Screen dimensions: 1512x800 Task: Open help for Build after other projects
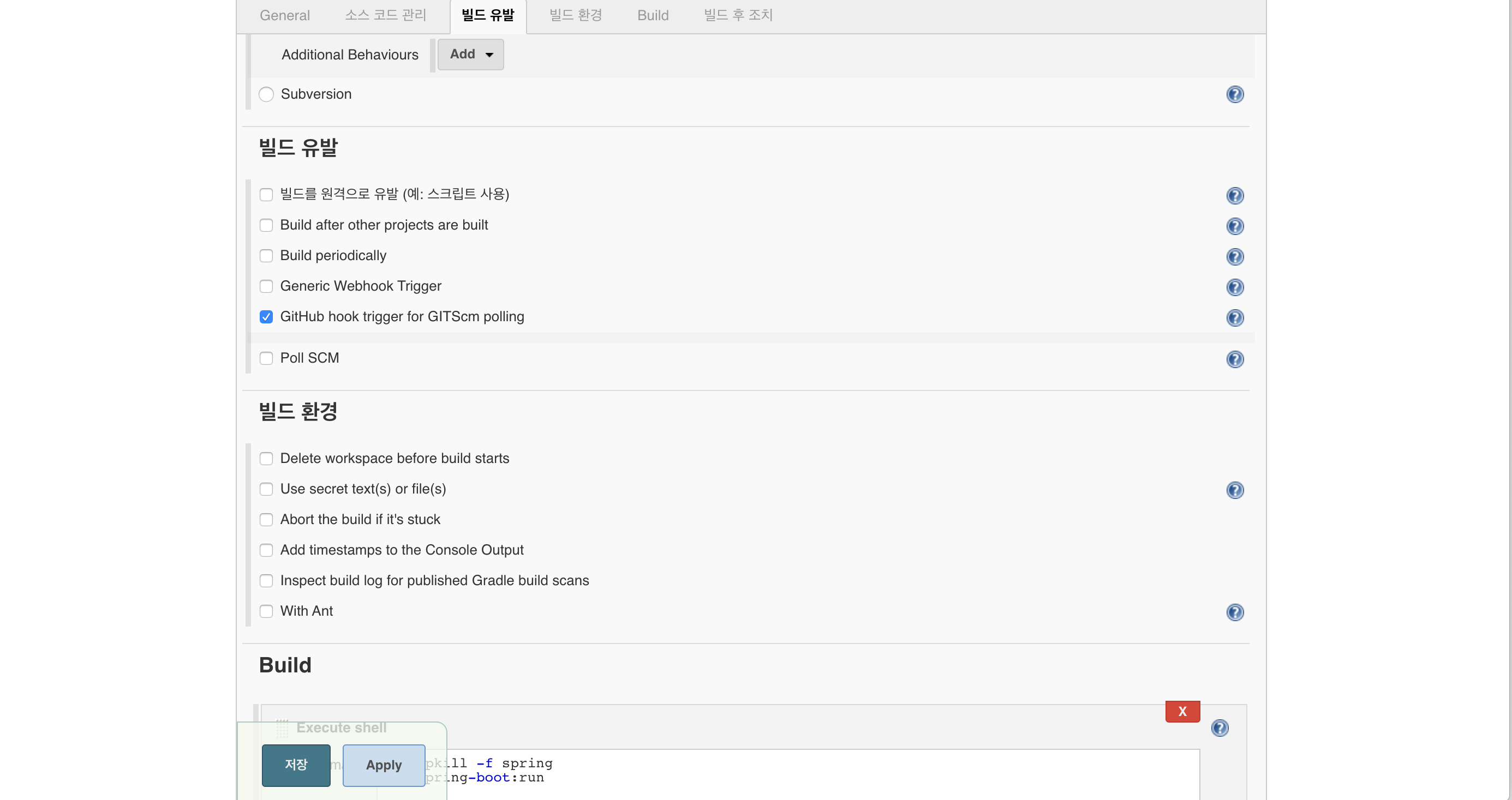point(1235,226)
